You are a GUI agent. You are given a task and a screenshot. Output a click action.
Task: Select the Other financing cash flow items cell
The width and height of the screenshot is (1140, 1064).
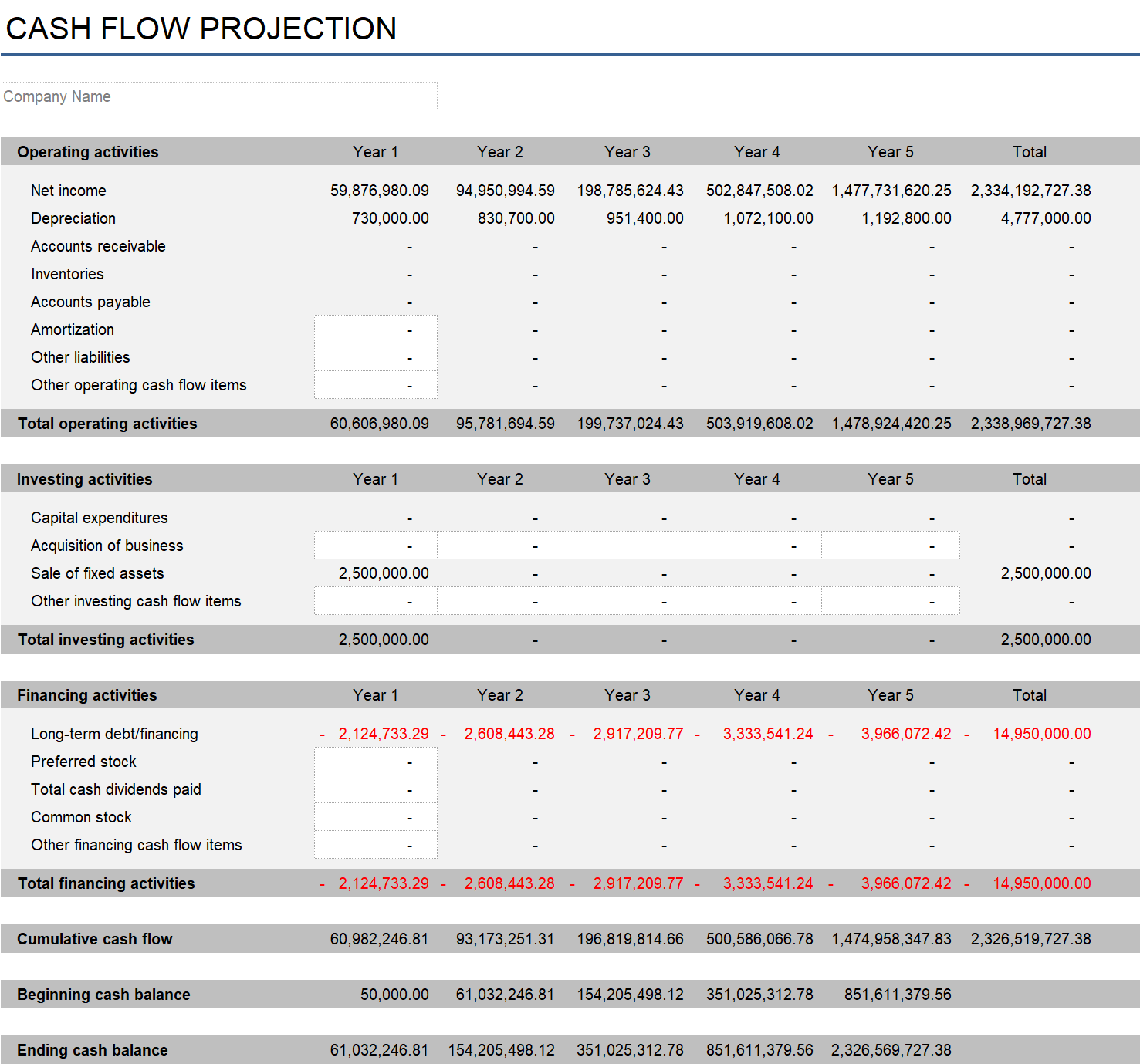375,844
